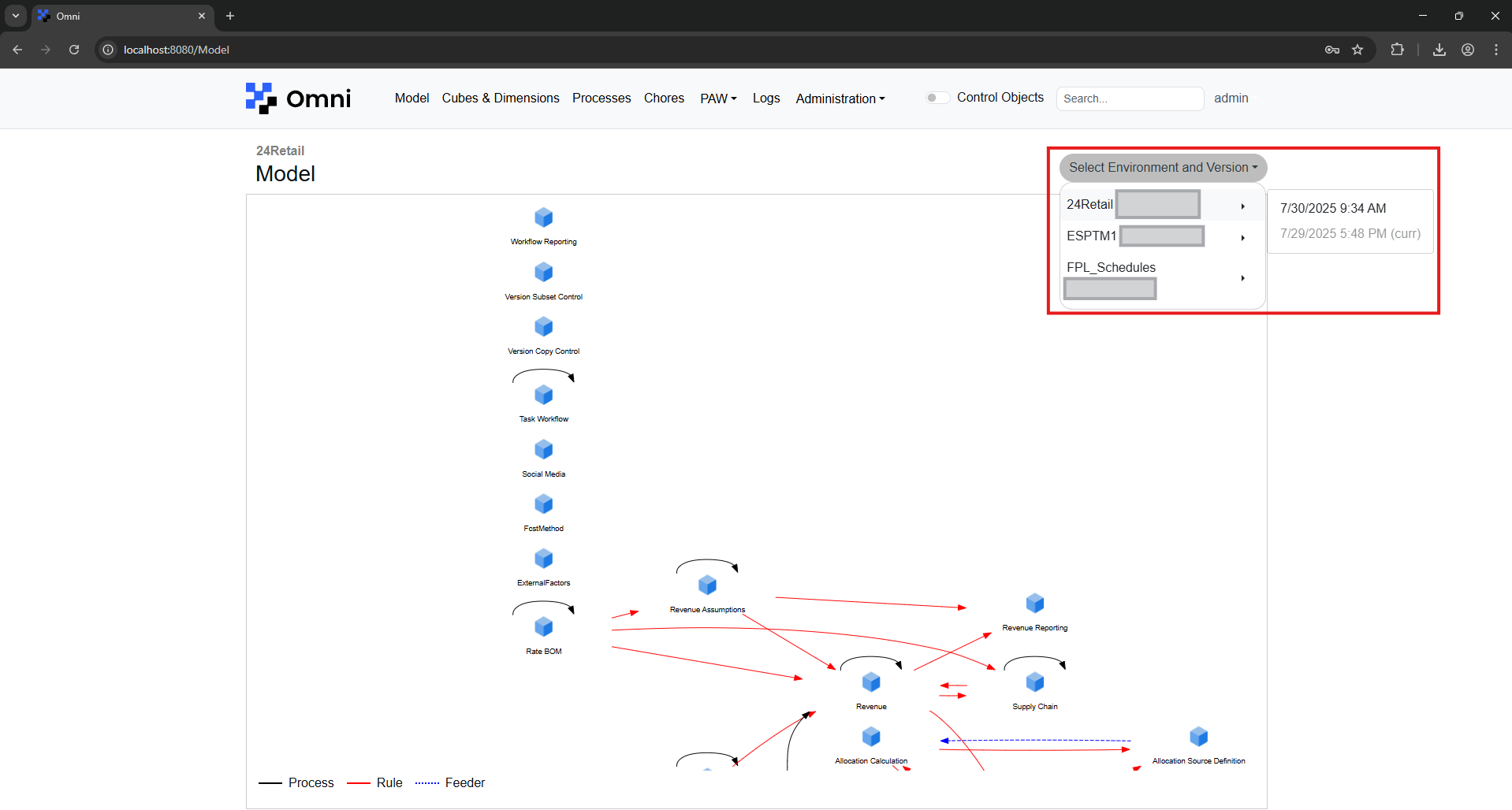Click the Version Subset Control cube icon
This screenshot has width=1512, height=810.
click(x=543, y=273)
